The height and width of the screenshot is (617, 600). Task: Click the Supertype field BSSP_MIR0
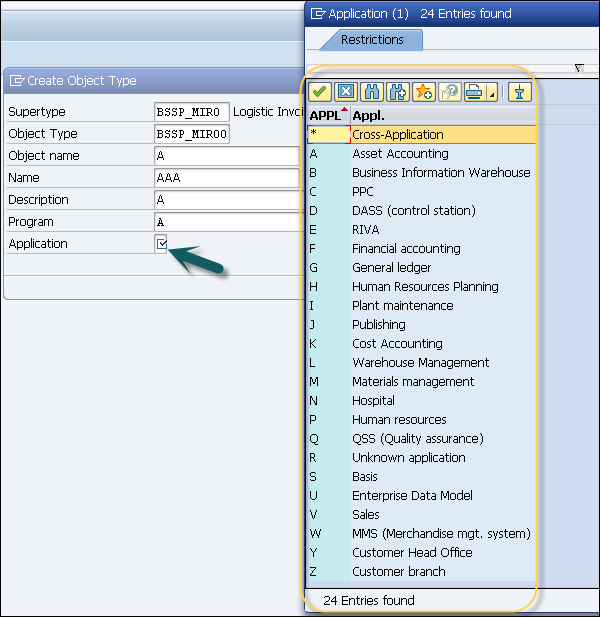pos(192,112)
